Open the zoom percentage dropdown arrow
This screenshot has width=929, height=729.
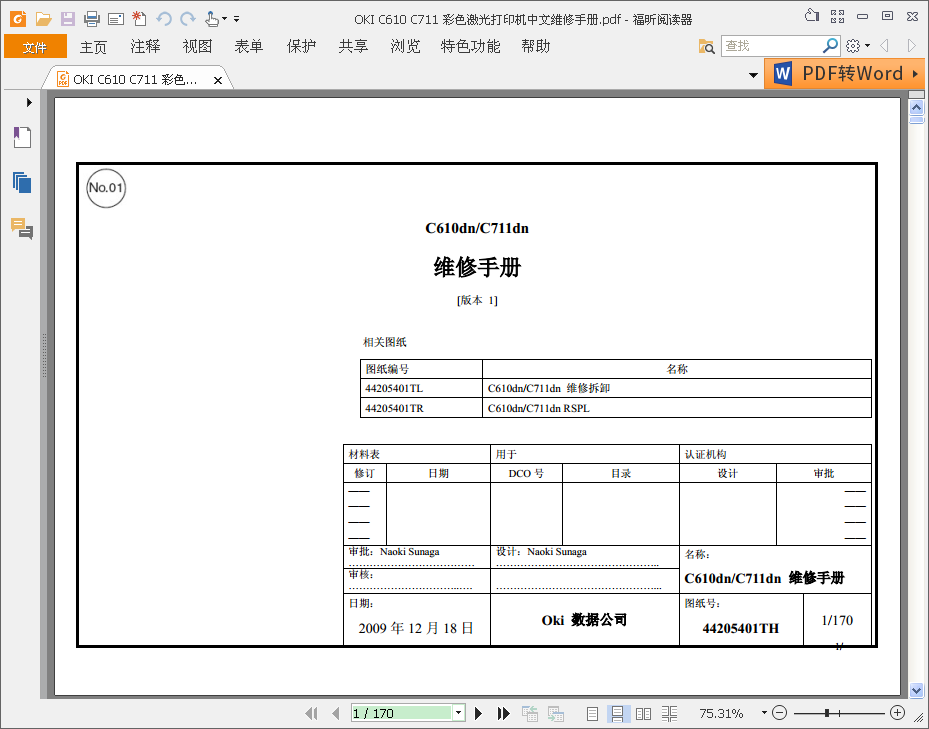pyautogui.click(x=764, y=712)
